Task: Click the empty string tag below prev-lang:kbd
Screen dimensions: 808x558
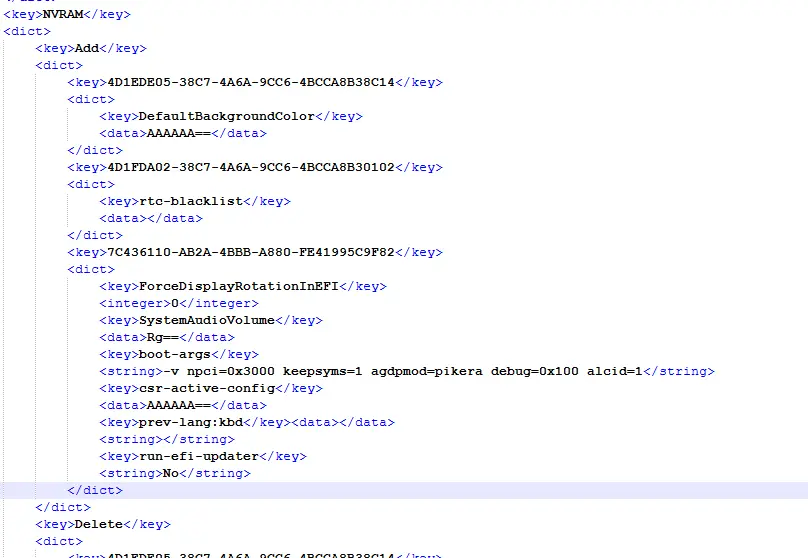Action: click(x=167, y=439)
